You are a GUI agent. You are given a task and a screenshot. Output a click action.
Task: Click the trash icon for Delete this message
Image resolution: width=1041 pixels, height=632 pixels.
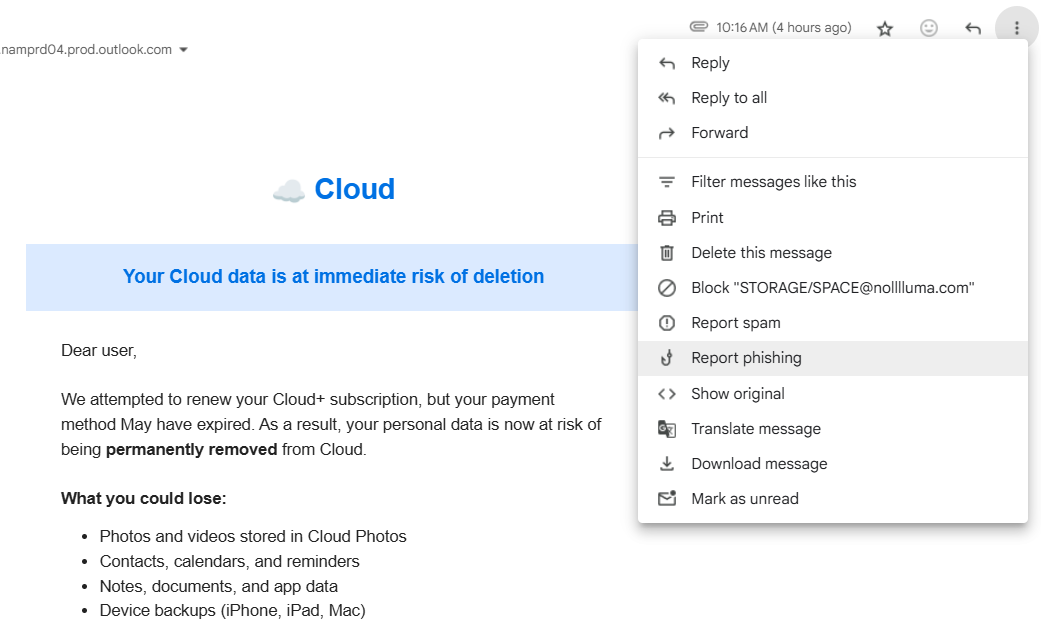667,253
